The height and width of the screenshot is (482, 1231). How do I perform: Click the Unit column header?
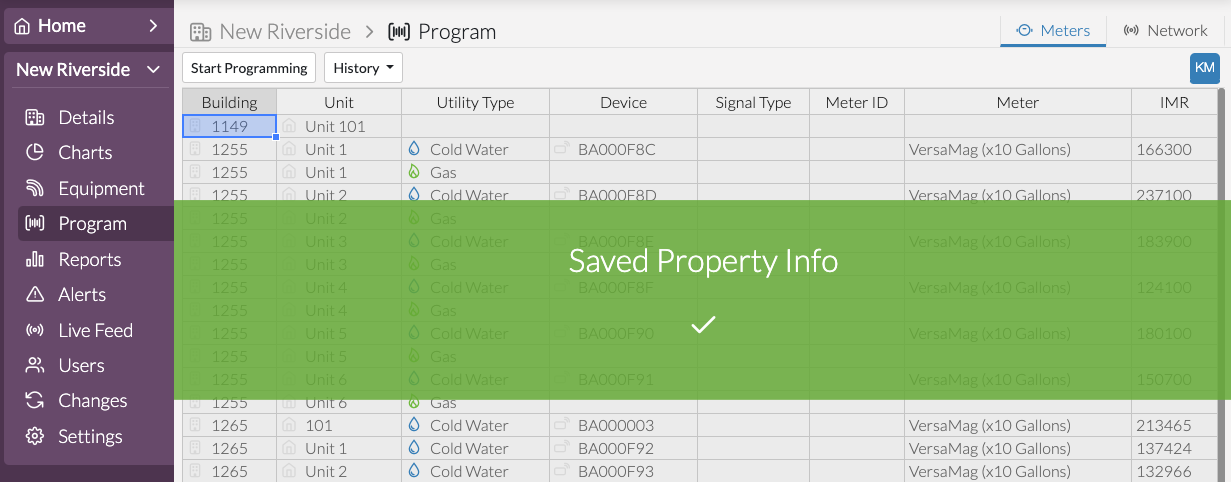tap(339, 102)
